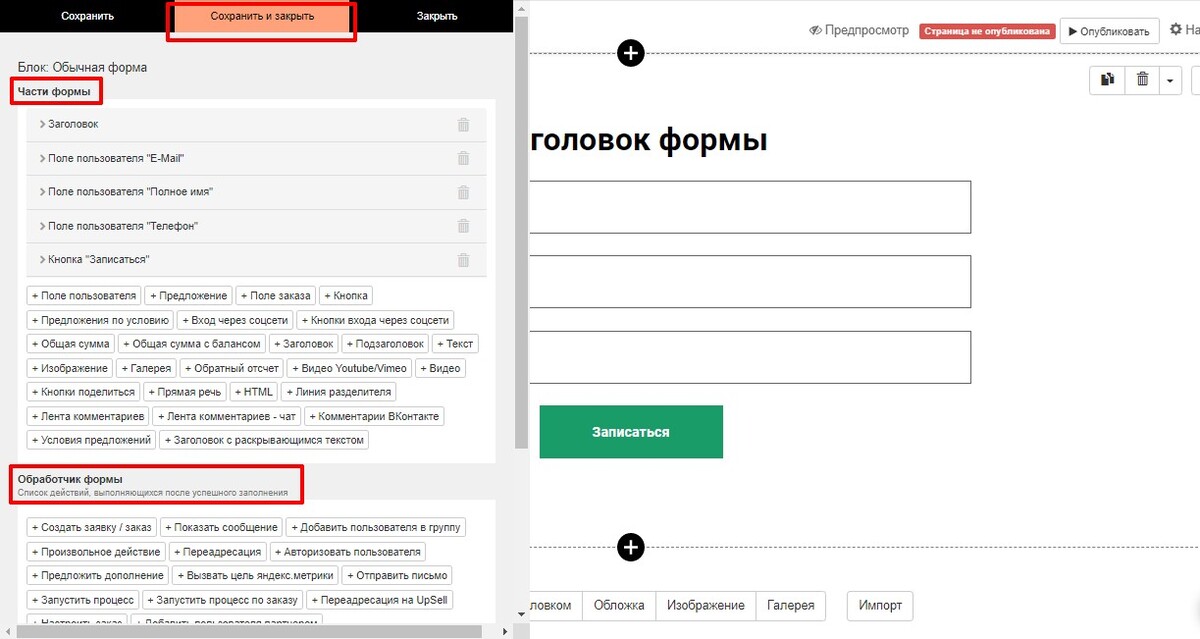Click the third form input field
The height and width of the screenshot is (639, 1200).
coord(750,357)
